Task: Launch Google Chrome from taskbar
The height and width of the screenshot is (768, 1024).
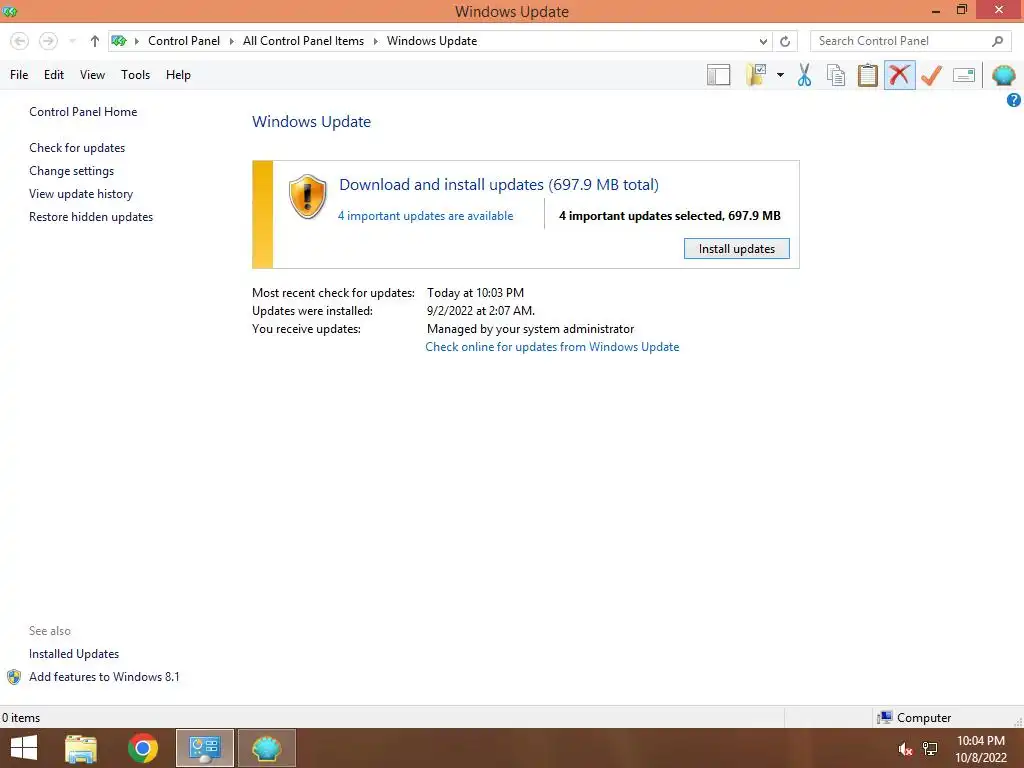Action: 143,748
